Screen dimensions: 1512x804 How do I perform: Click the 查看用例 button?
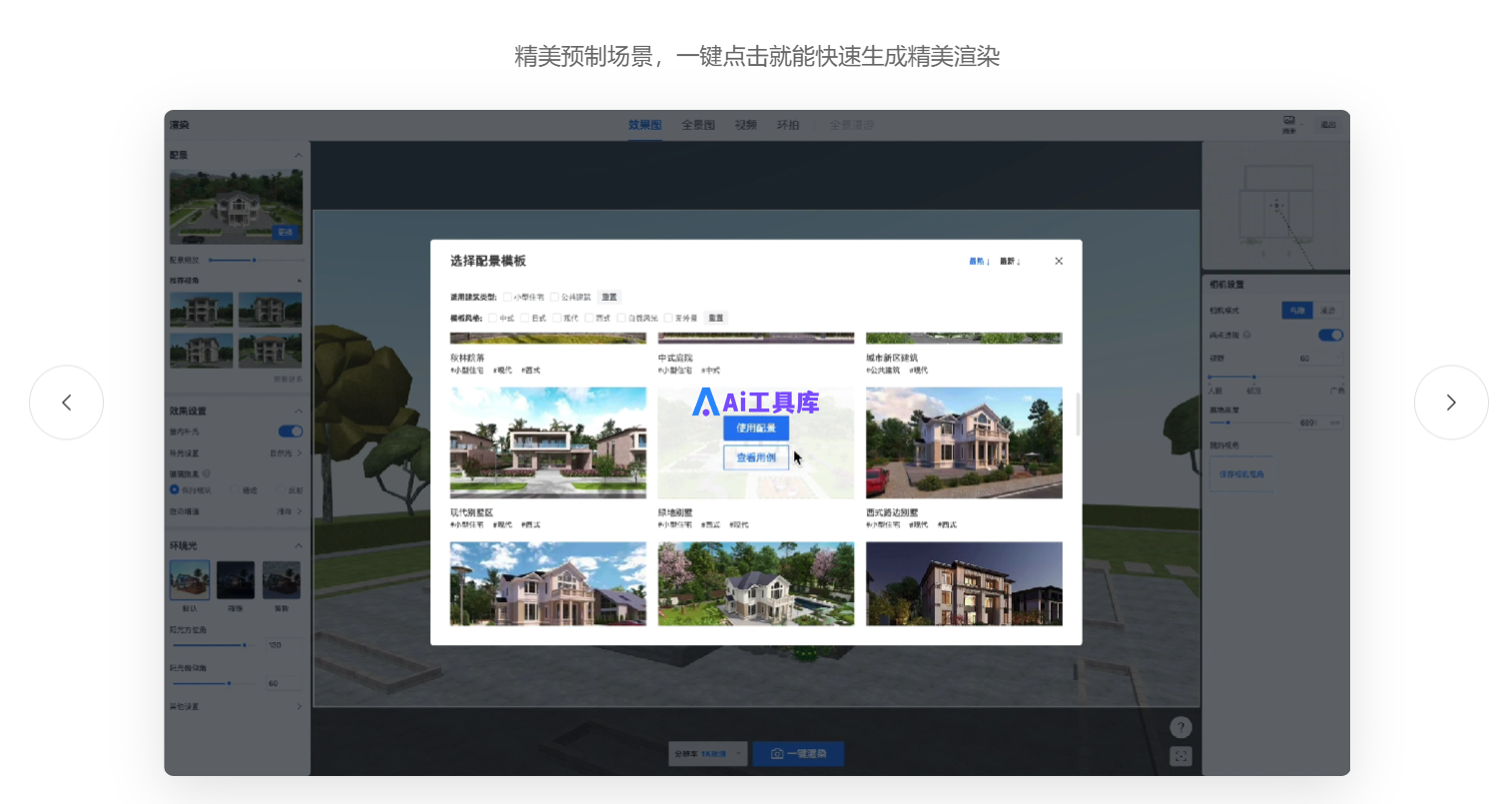(x=756, y=457)
